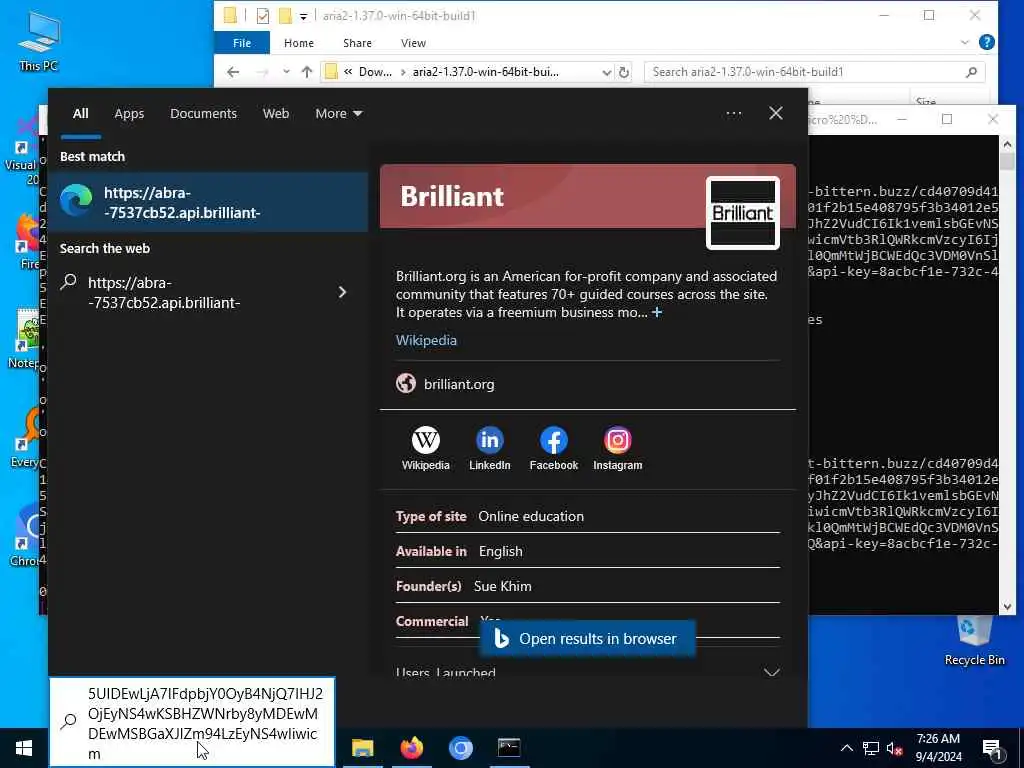
Task: Open Quick Access Toolbar customize dropdown
Action: click(303, 16)
